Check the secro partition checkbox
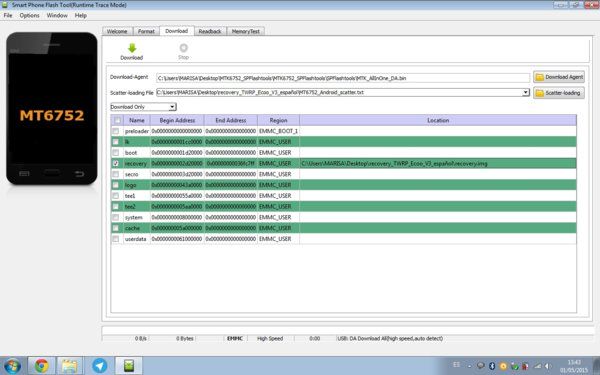Image resolution: width=600 pixels, height=375 pixels. coord(116,174)
